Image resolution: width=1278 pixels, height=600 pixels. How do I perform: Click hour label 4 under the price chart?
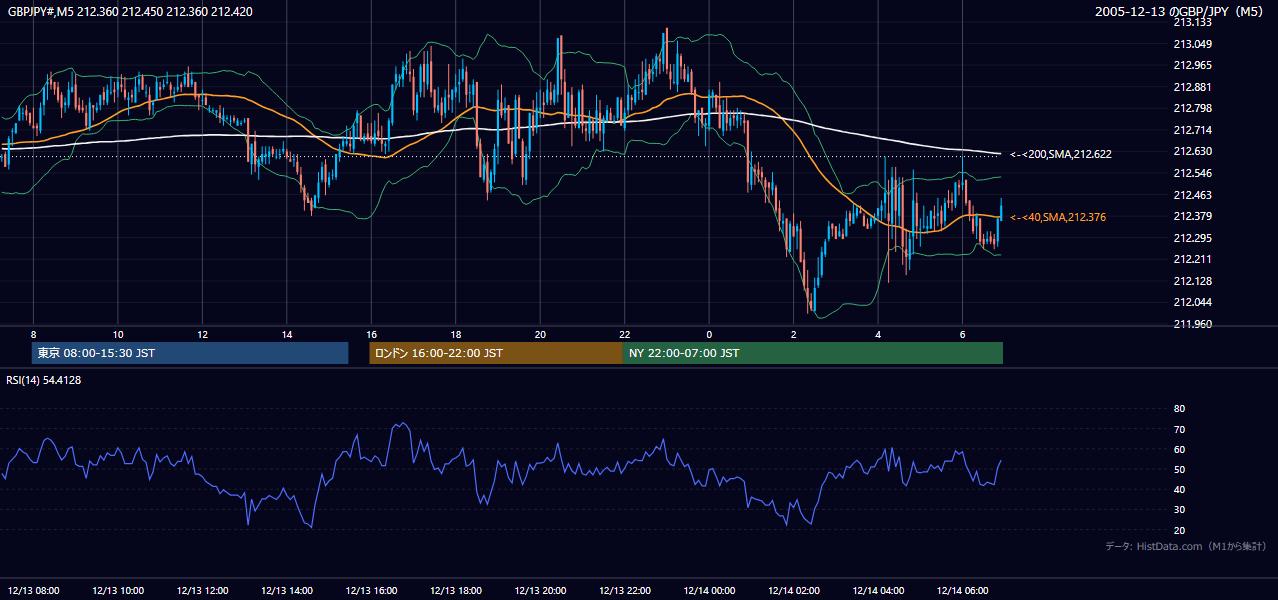point(878,334)
